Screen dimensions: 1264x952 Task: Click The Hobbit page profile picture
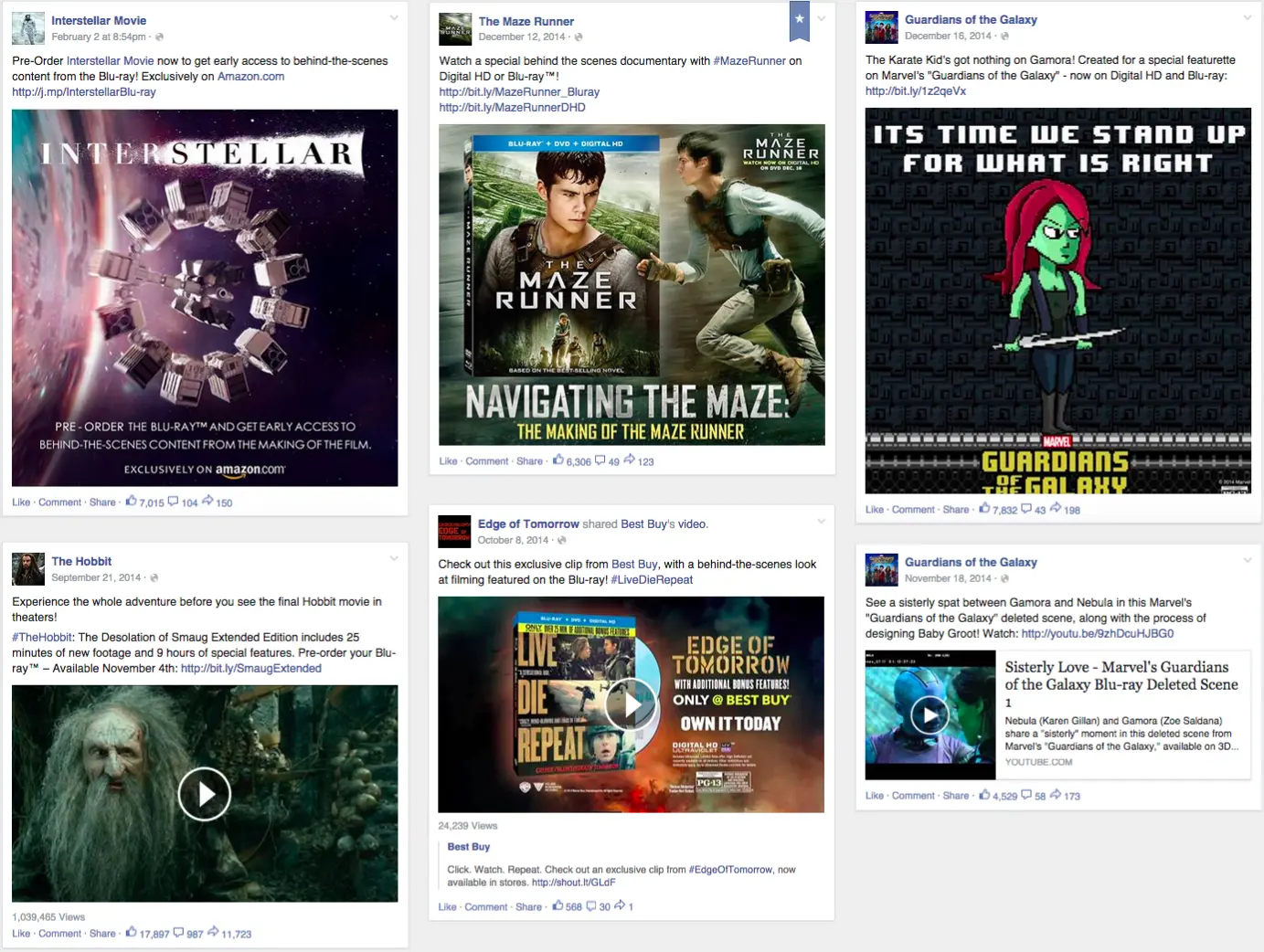28,569
